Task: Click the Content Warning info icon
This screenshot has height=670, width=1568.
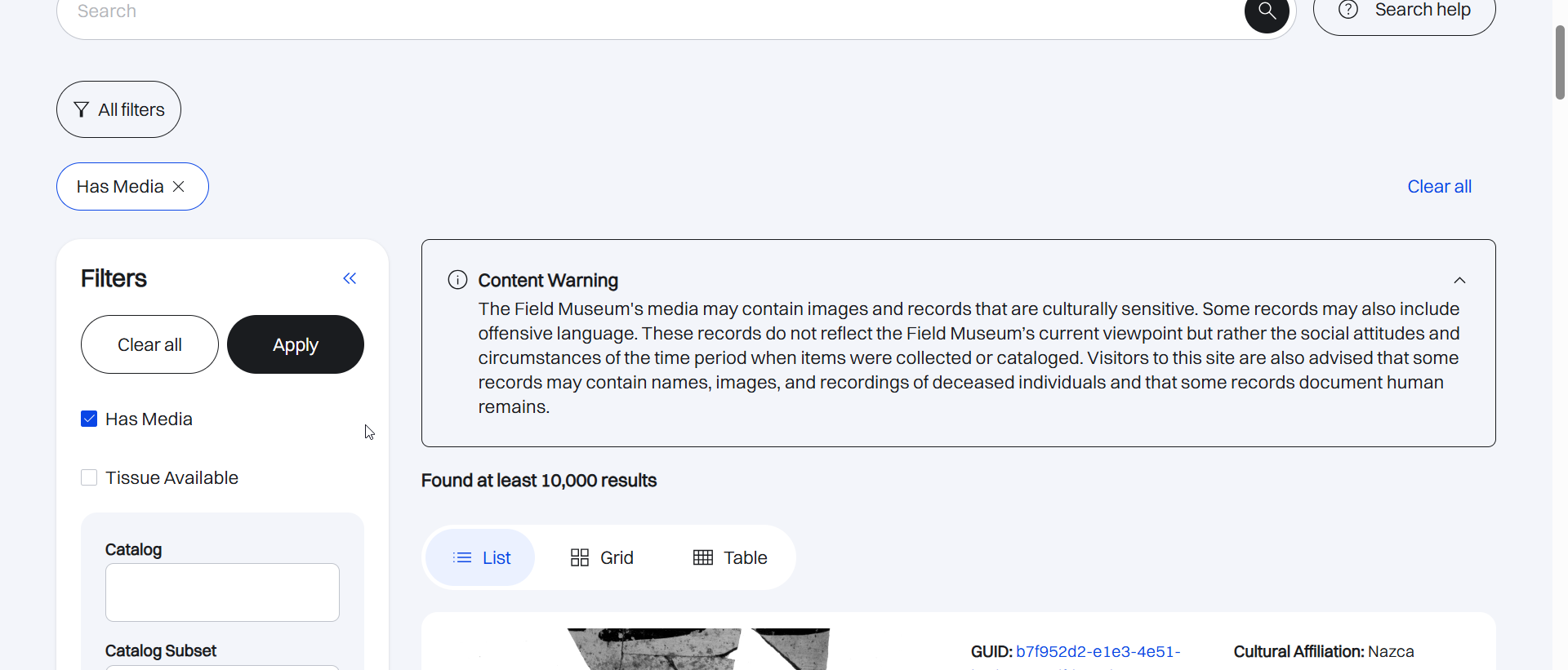Action: (457, 280)
